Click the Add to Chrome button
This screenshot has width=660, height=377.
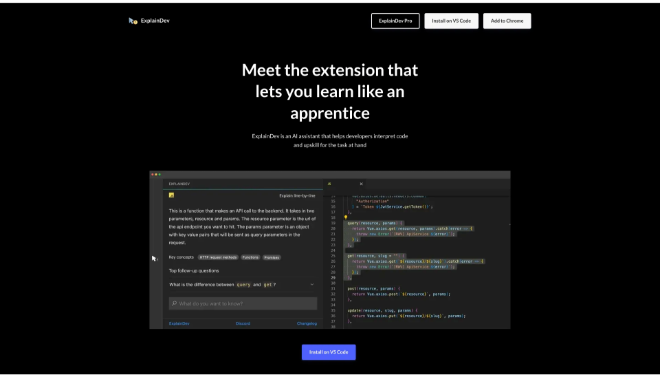pos(507,21)
